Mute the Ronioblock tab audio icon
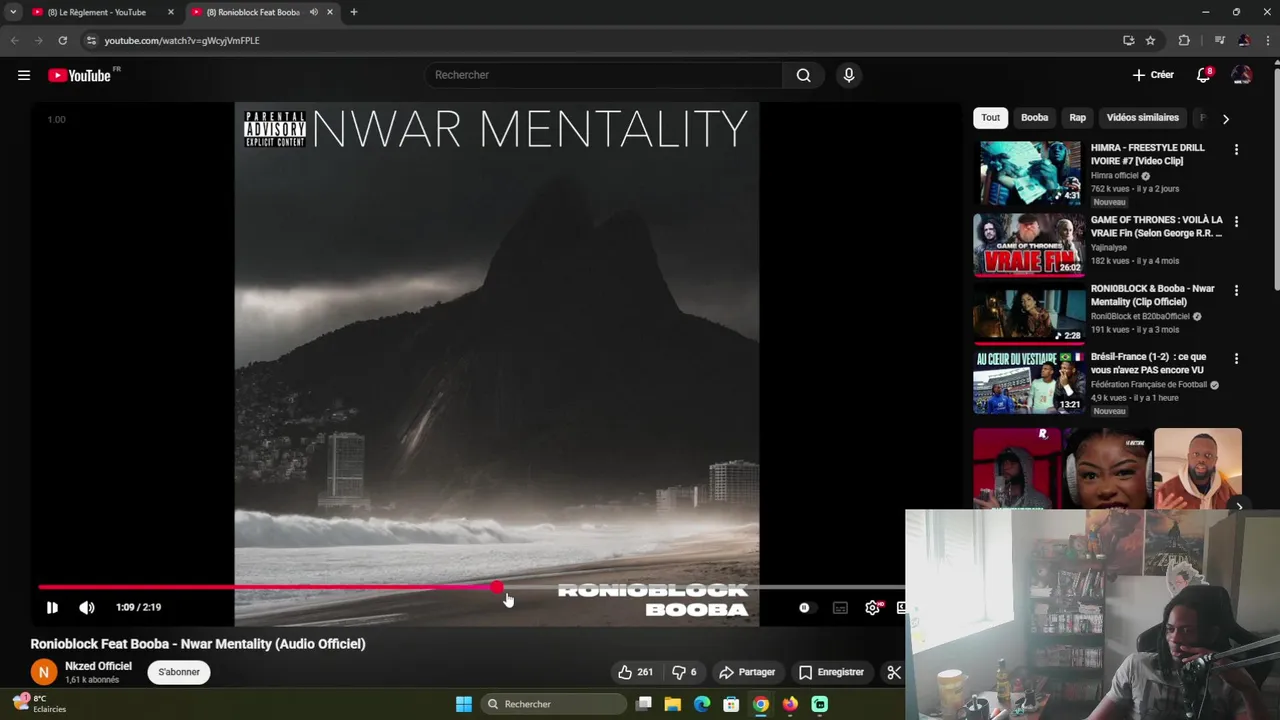 coord(314,12)
